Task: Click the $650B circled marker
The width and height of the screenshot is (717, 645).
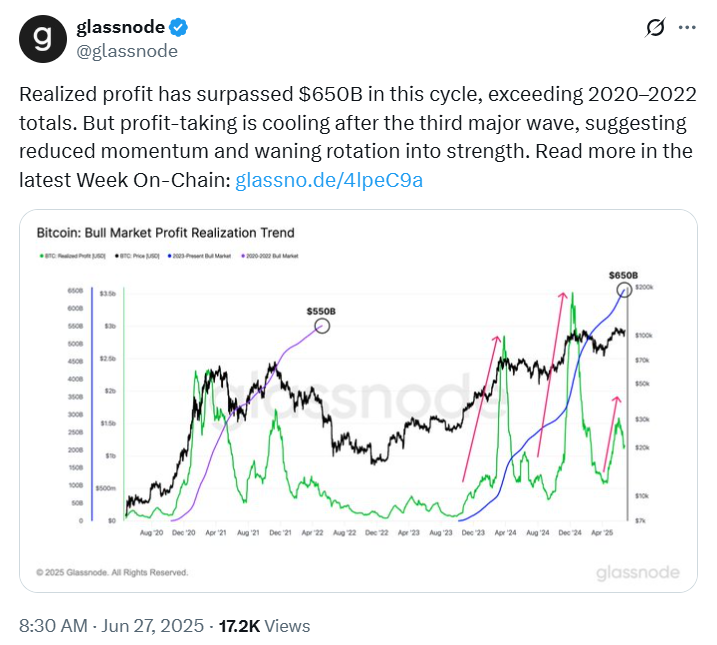Action: pyautogui.click(x=624, y=289)
